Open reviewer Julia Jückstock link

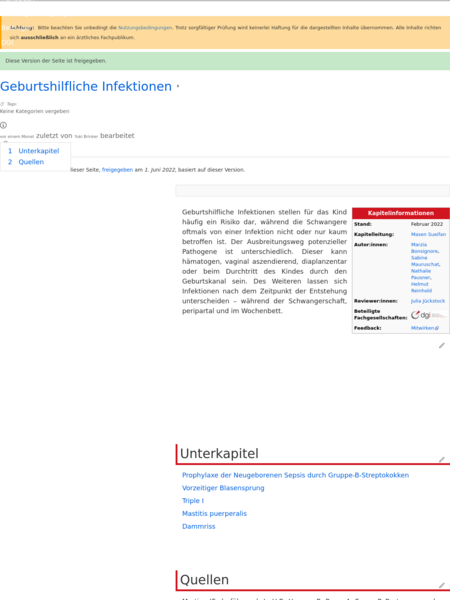tap(428, 301)
